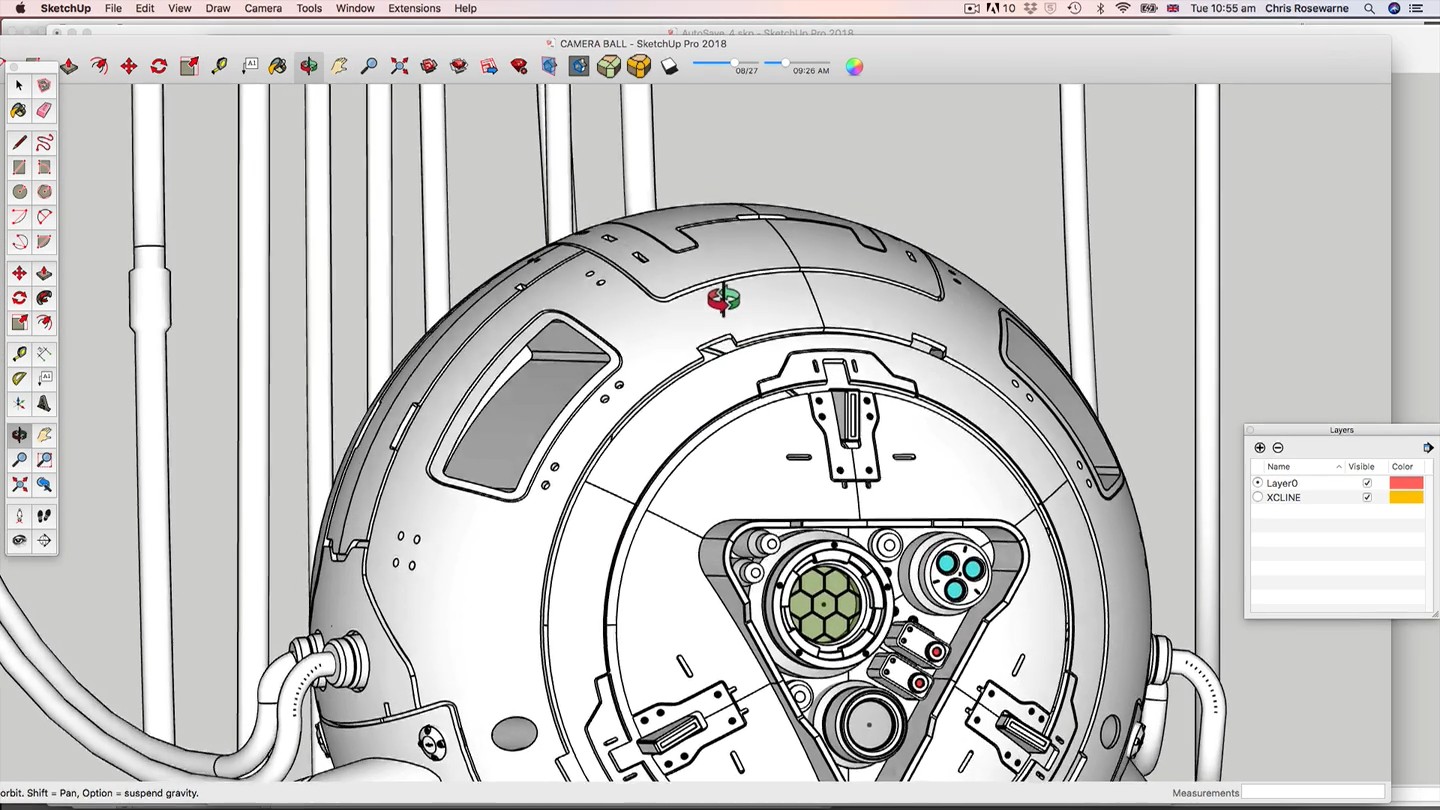Choose the Look Around eye tool
The height and width of the screenshot is (810, 1440).
click(19, 541)
